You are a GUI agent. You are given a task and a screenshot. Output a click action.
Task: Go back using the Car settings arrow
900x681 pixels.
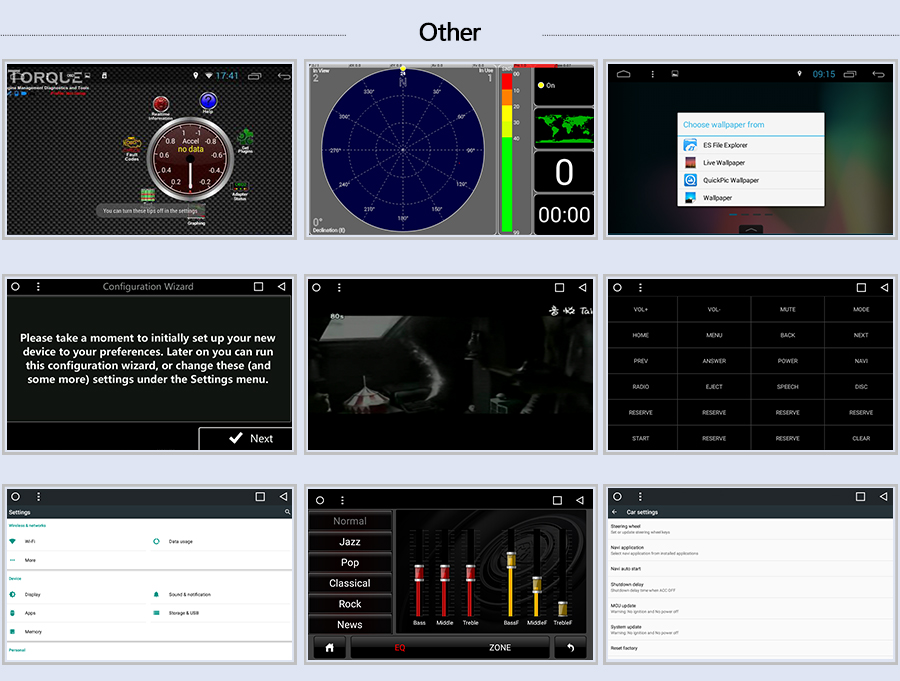pos(615,512)
